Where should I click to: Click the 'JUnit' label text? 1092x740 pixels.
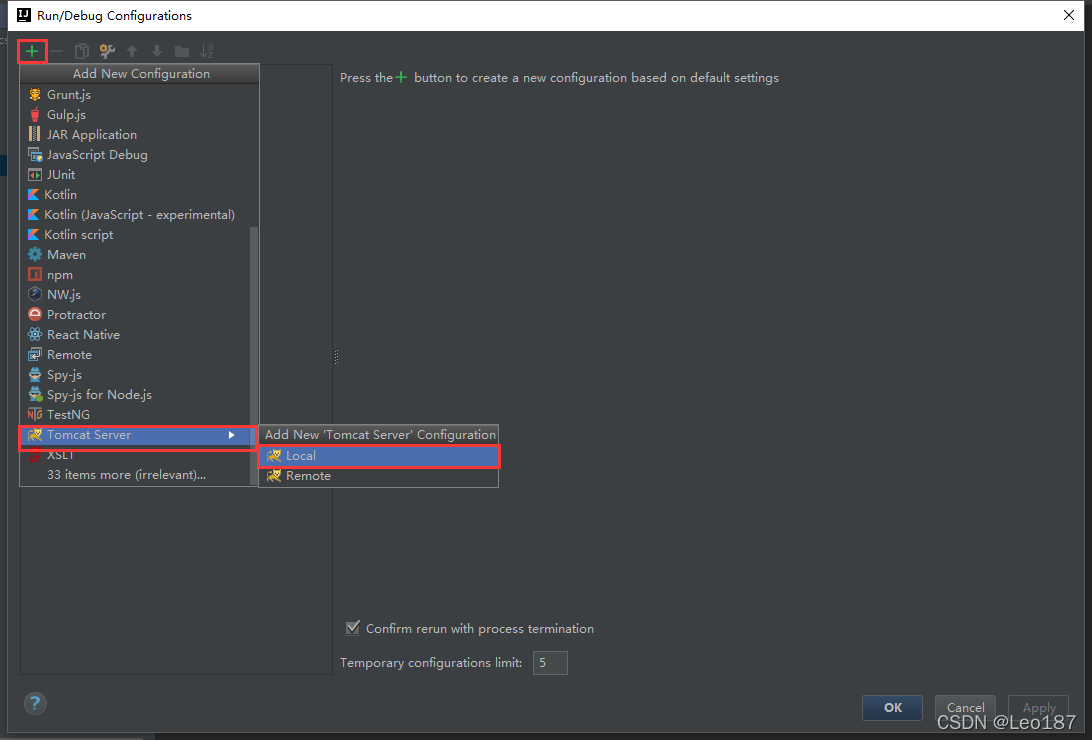(61, 175)
